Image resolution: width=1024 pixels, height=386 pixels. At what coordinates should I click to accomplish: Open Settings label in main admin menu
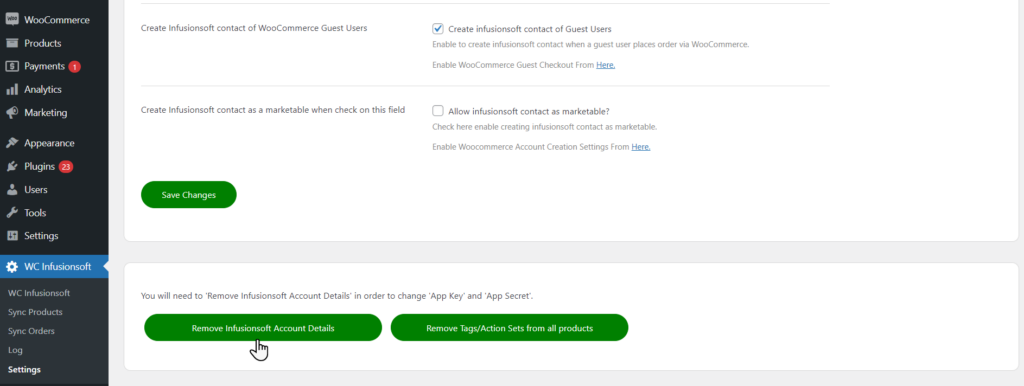click(x=41, y=236)
